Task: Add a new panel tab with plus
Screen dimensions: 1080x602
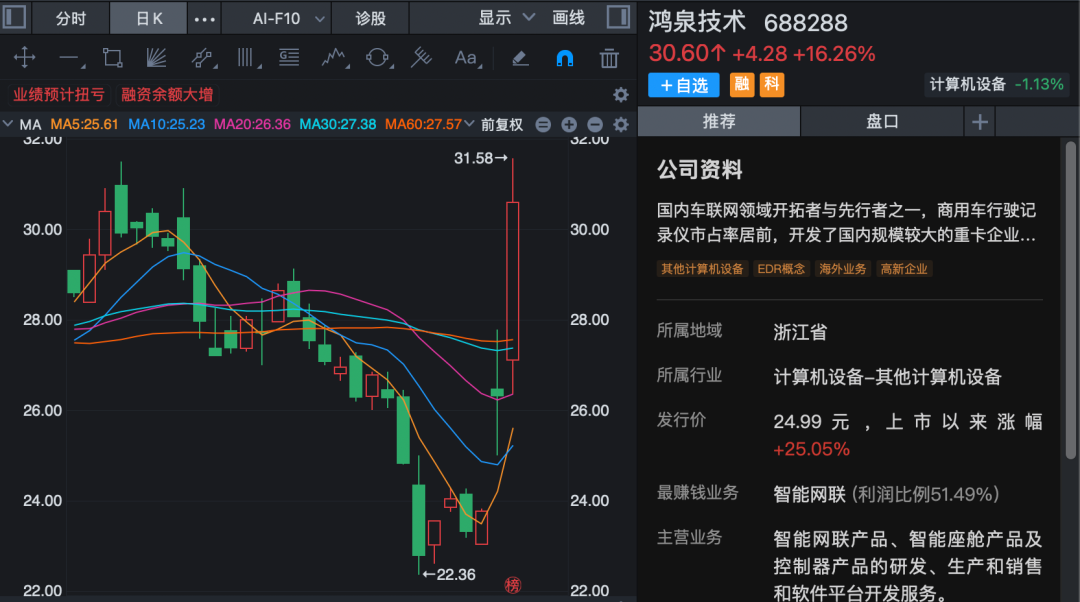Action: tap(980, 122)
